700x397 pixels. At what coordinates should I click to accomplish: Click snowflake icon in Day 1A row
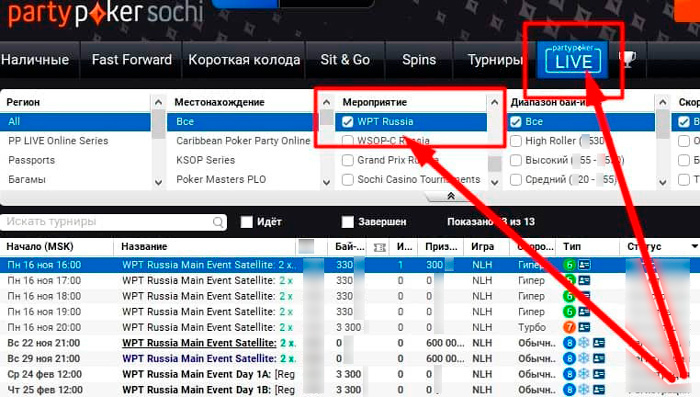pyautogui.click(x=584, y=374)
